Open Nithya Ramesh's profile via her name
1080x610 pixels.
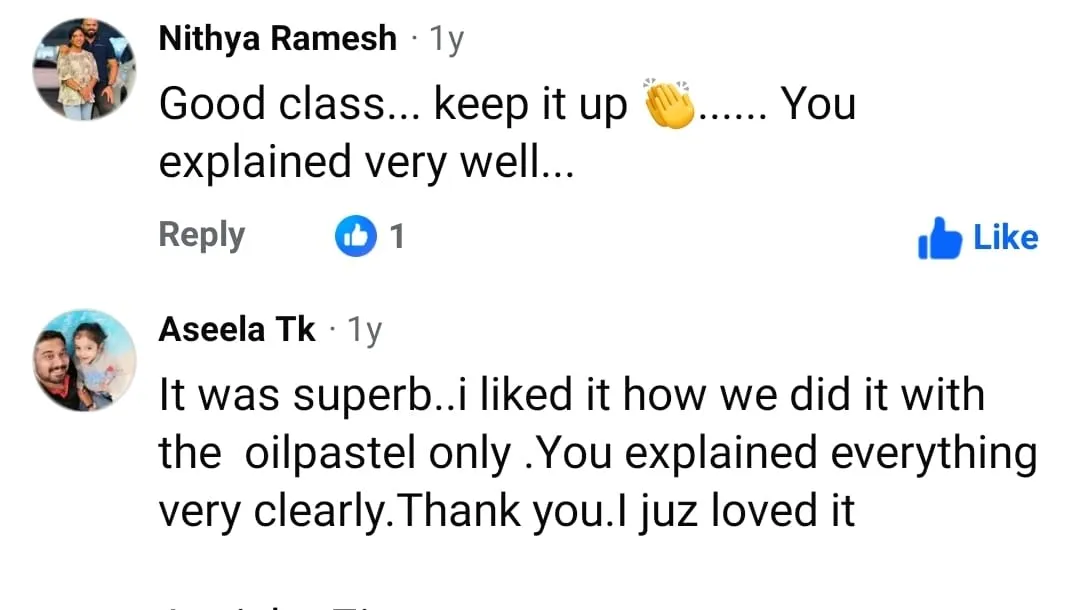point(277,39)
